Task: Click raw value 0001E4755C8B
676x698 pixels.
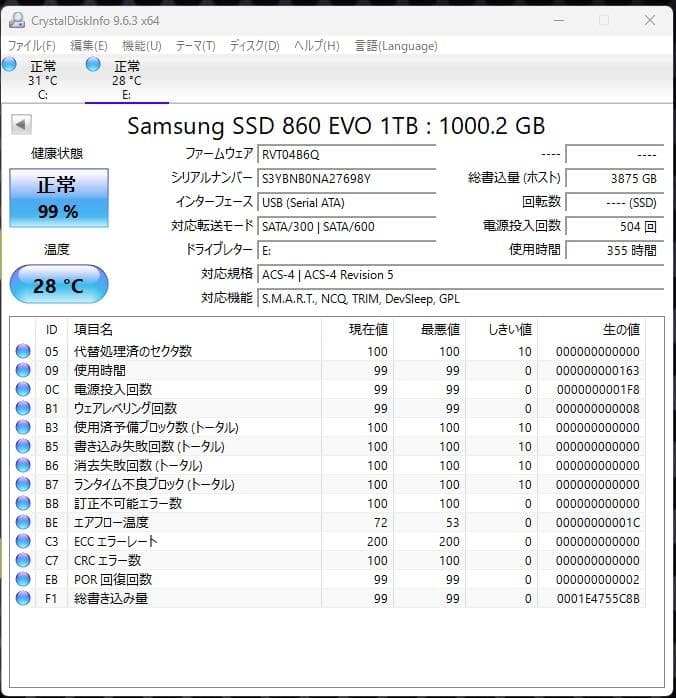Action: coord(598,599)
